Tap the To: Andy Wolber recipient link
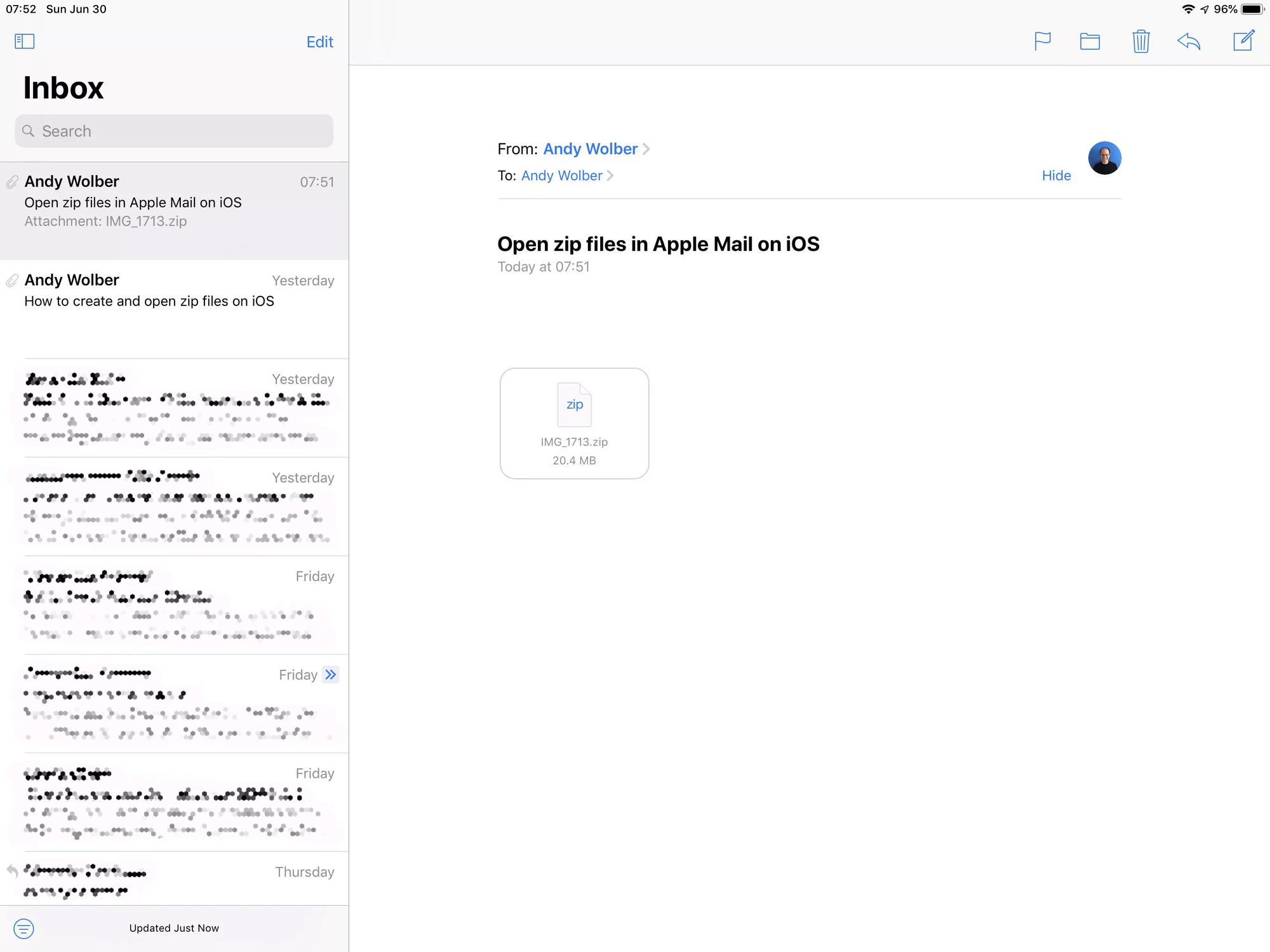Viewport: 1270px width, 952px height. [x=561, y=175]
